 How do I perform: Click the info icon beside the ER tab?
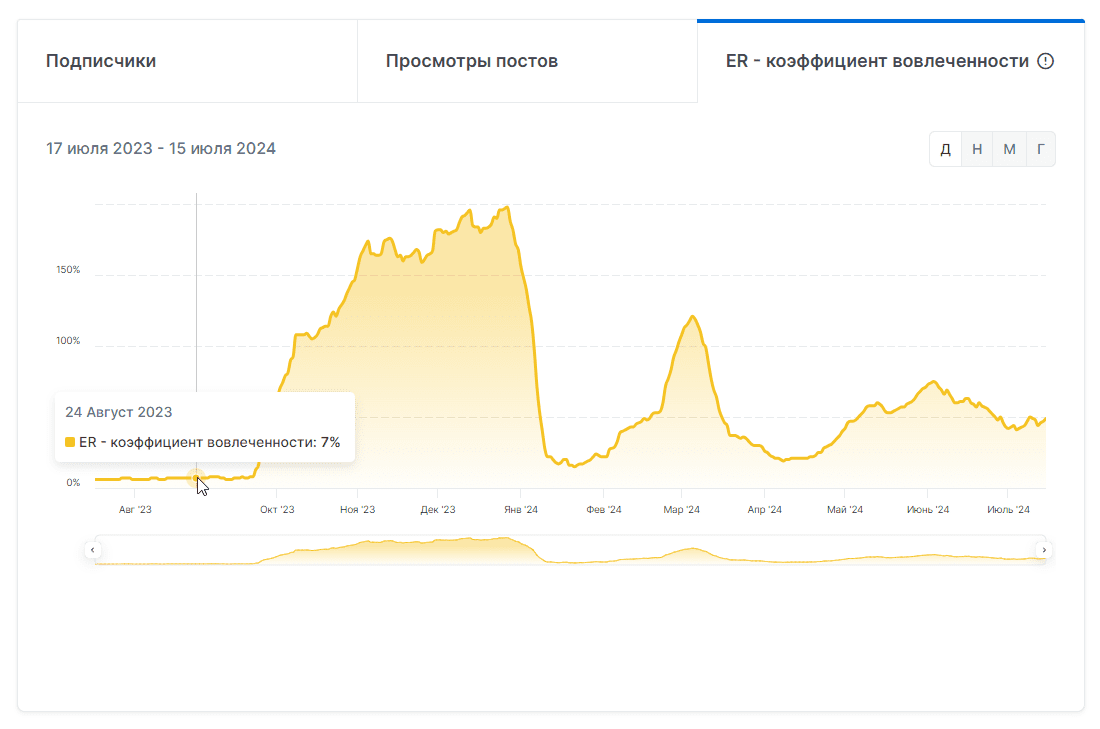[x=1046, y=61]
